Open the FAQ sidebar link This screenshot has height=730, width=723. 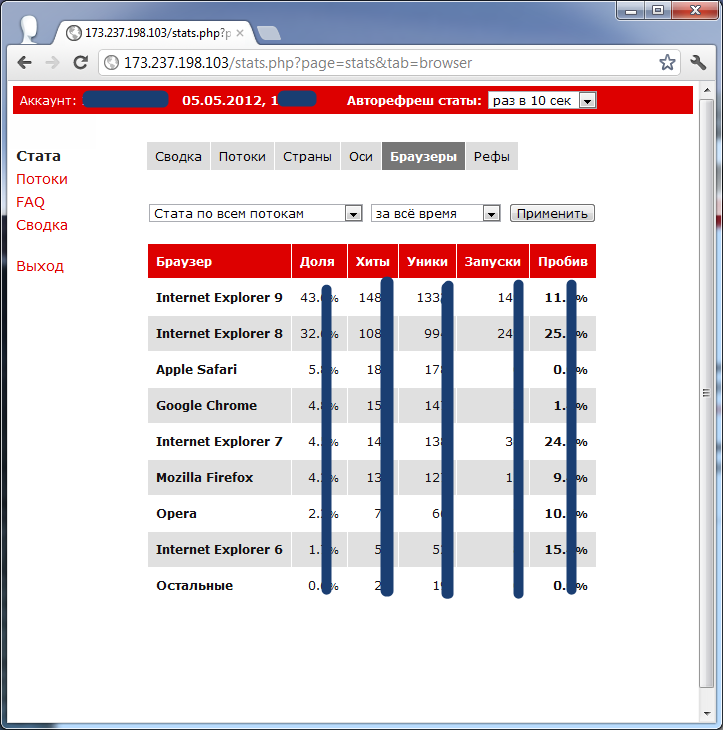coord(30,202)
